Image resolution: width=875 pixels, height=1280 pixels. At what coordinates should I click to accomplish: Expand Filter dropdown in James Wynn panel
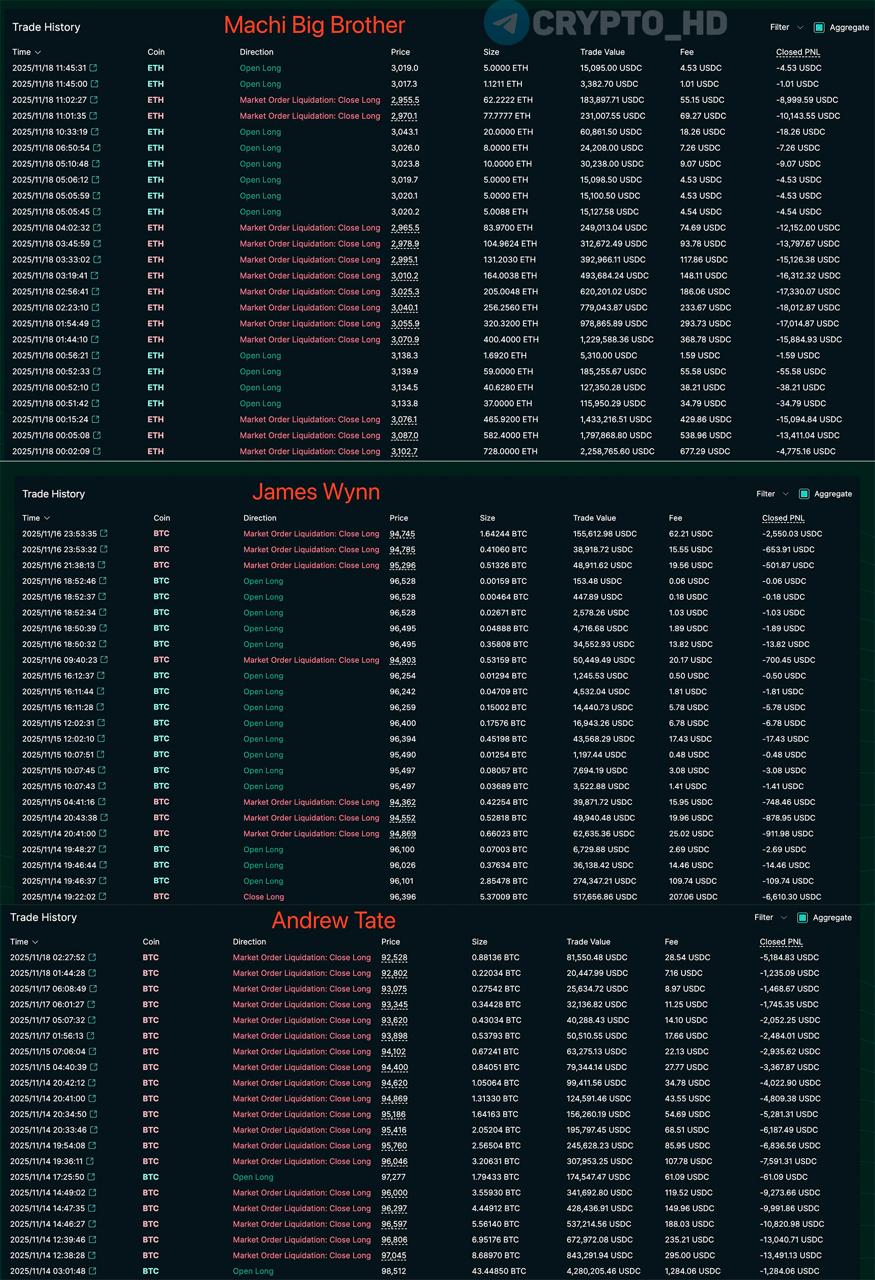772,494
